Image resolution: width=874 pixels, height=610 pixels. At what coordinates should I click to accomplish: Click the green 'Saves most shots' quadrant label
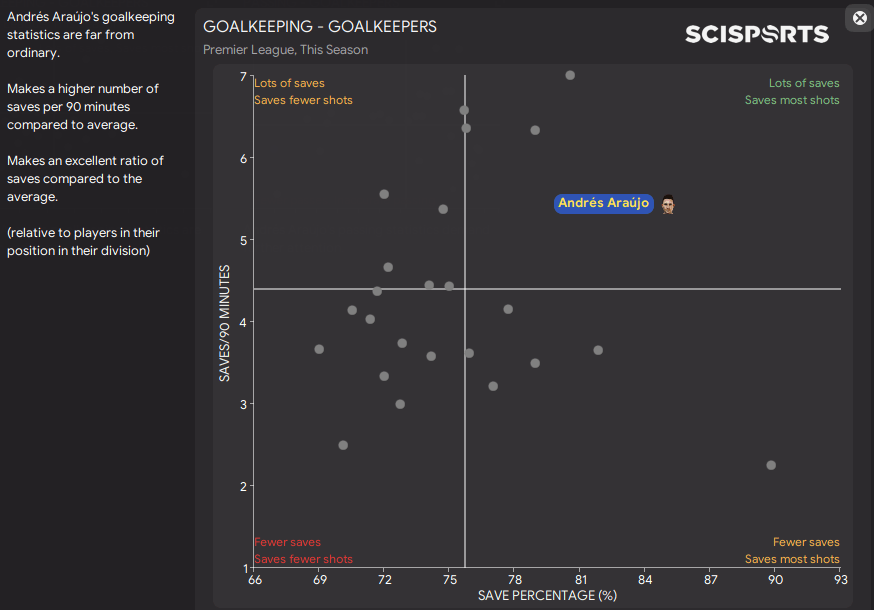coord(792,100)
